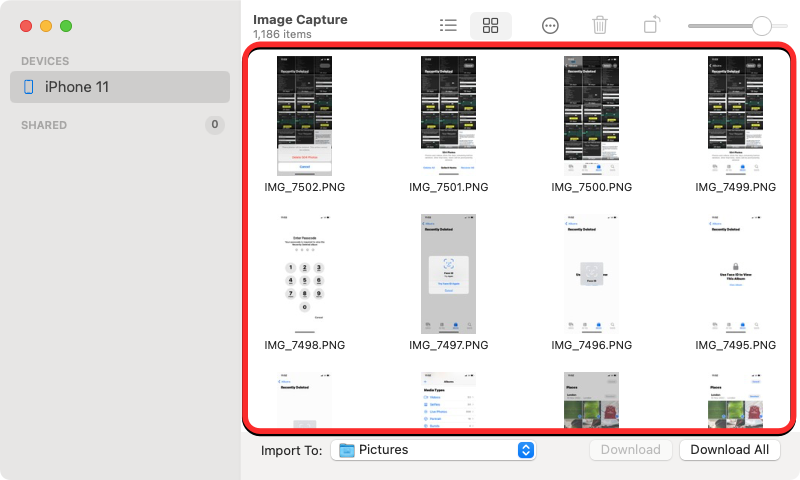Click the iPhone device icon

pos(28,87)
